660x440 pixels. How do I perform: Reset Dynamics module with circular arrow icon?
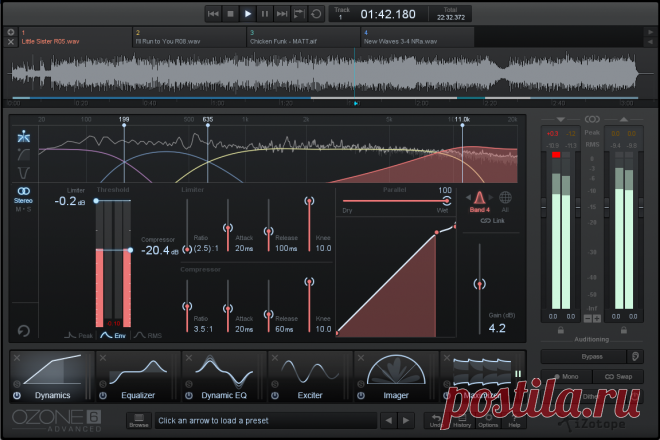pyautogui.click(x=24, y=331)
